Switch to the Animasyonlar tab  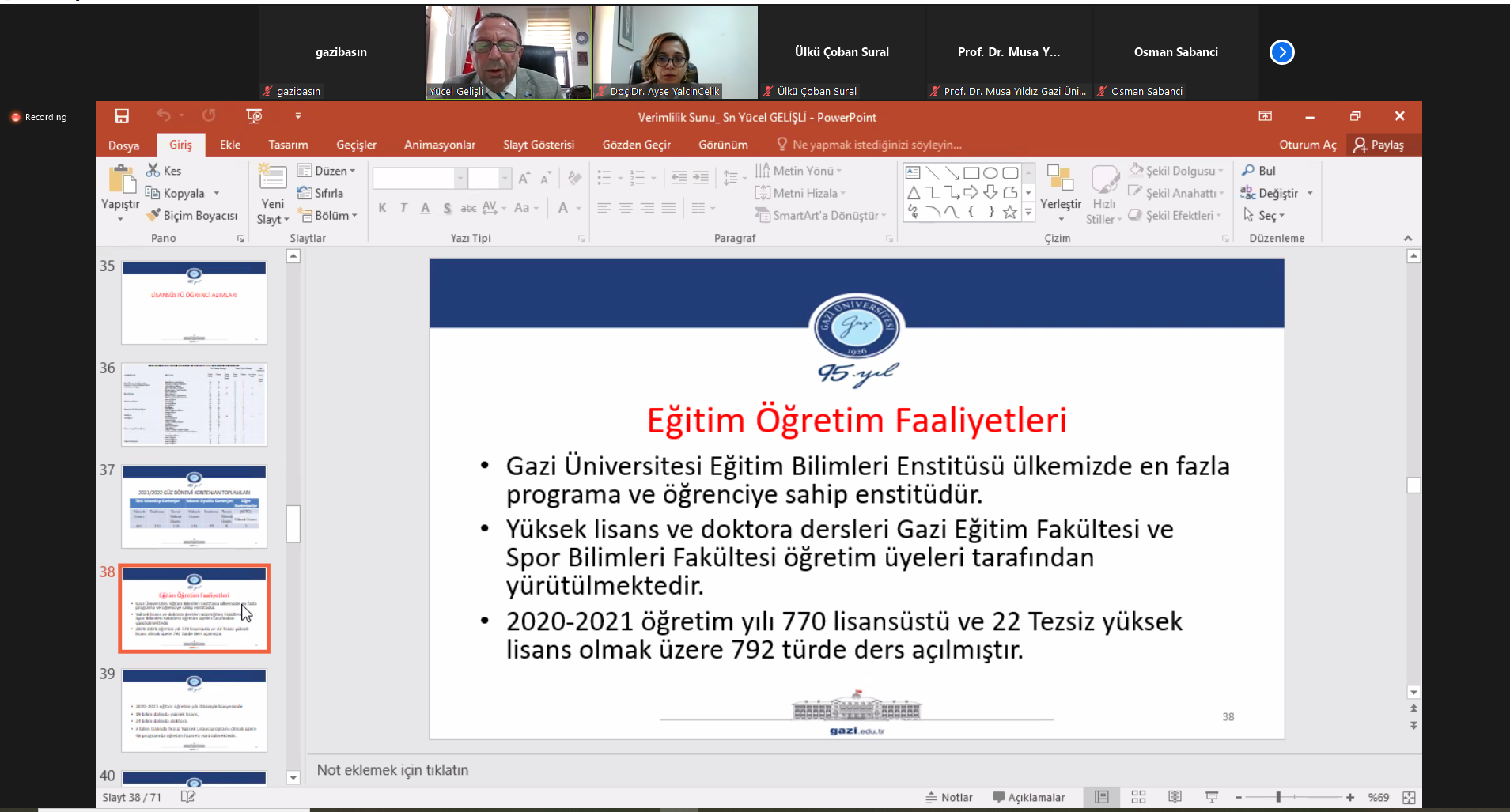(440, 145)
